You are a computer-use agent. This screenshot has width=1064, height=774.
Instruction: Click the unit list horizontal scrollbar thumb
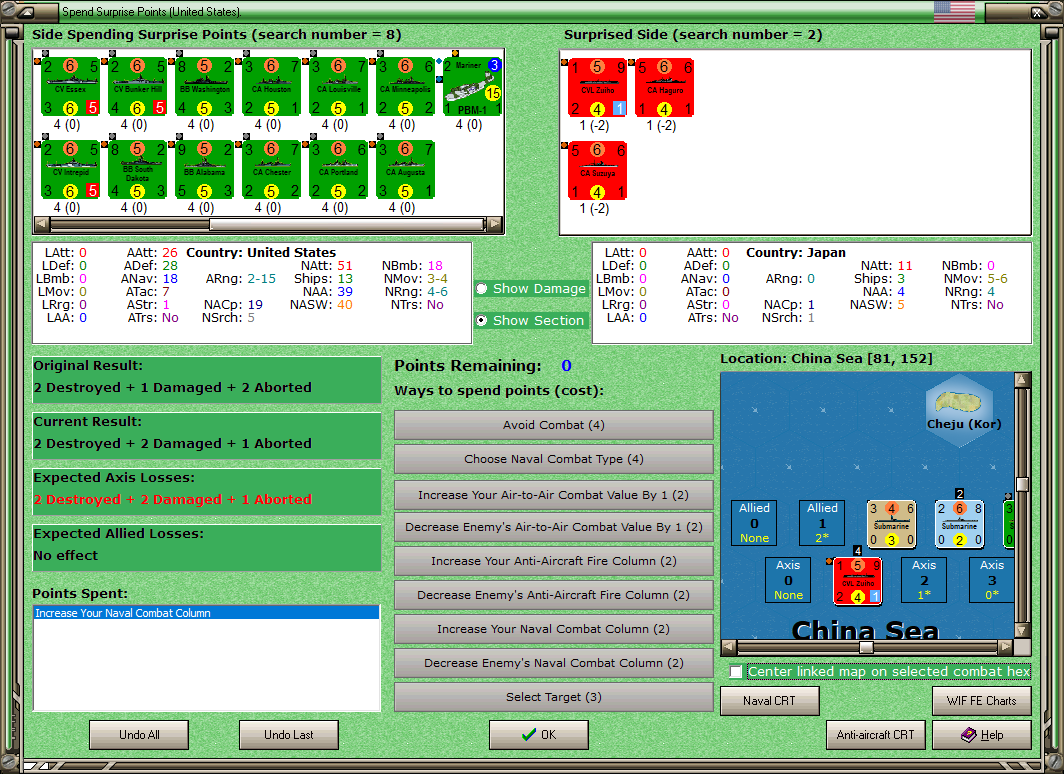point(347,224)
